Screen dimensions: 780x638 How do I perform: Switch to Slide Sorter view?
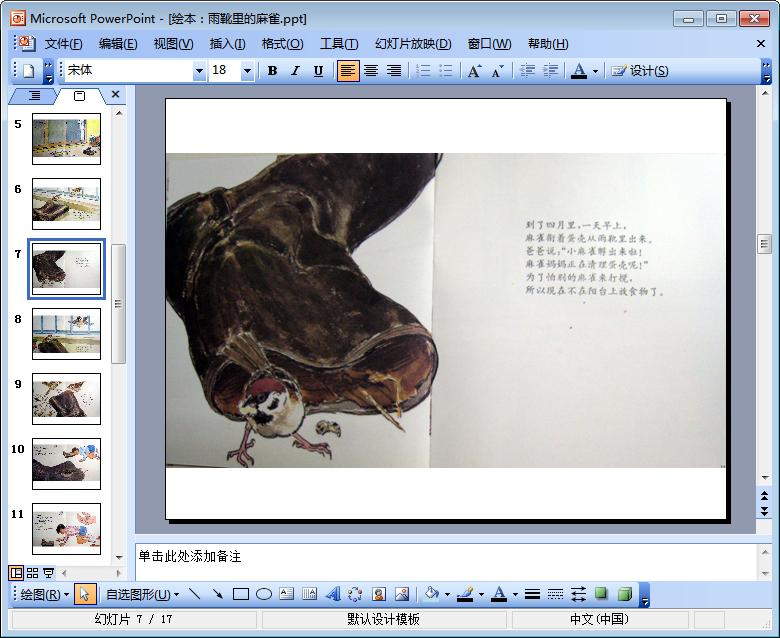[32, 573]
